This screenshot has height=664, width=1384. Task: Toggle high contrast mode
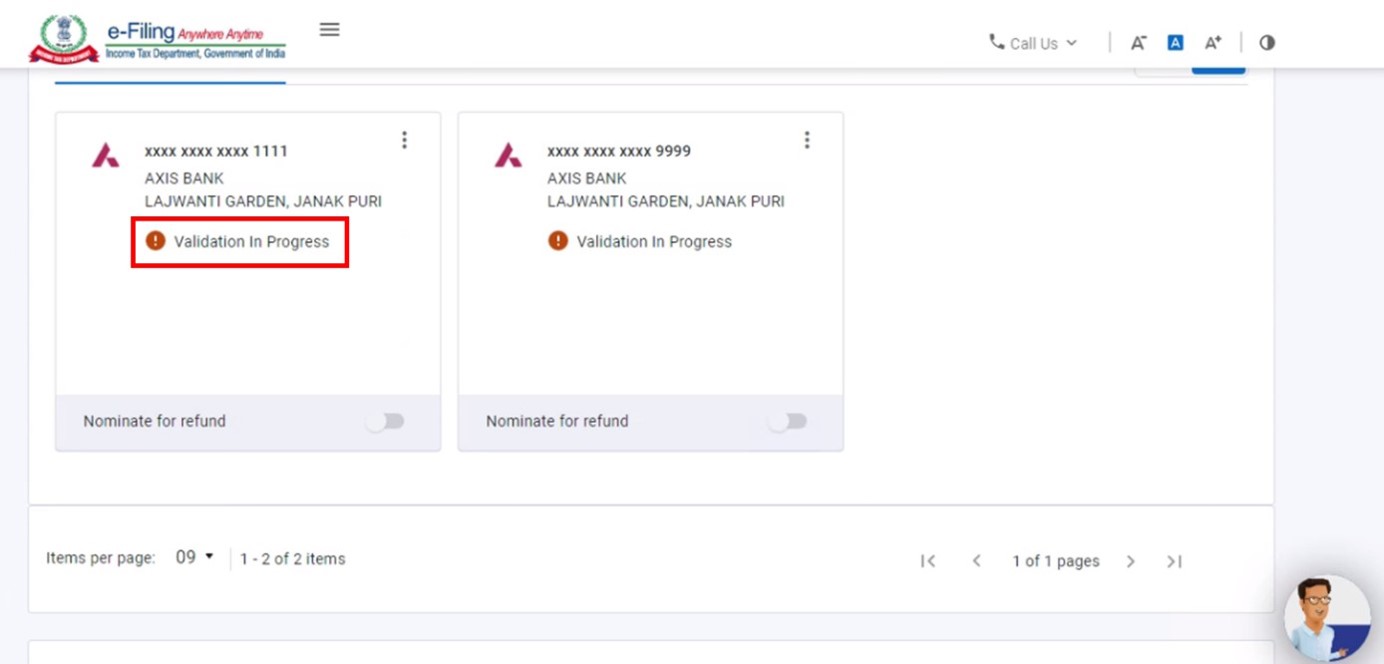[x=1267, y=43]
